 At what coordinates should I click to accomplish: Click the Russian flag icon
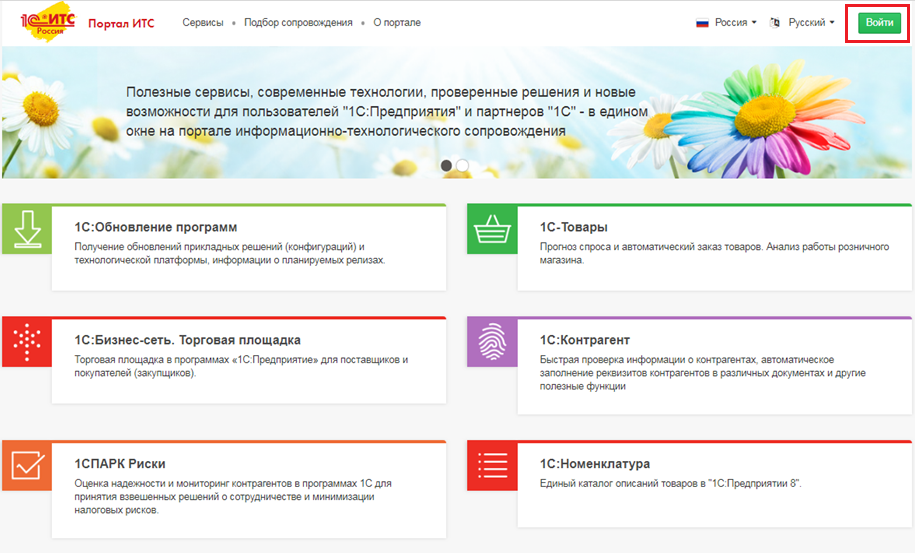pyautogui.click(x=702, y=23)
